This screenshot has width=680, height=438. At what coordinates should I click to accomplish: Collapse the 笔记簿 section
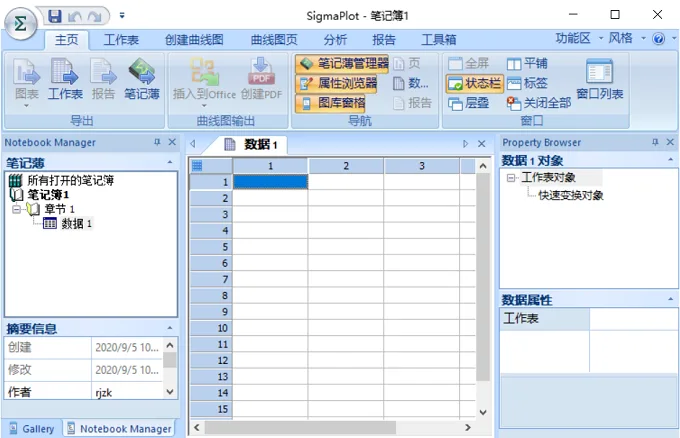170,163
